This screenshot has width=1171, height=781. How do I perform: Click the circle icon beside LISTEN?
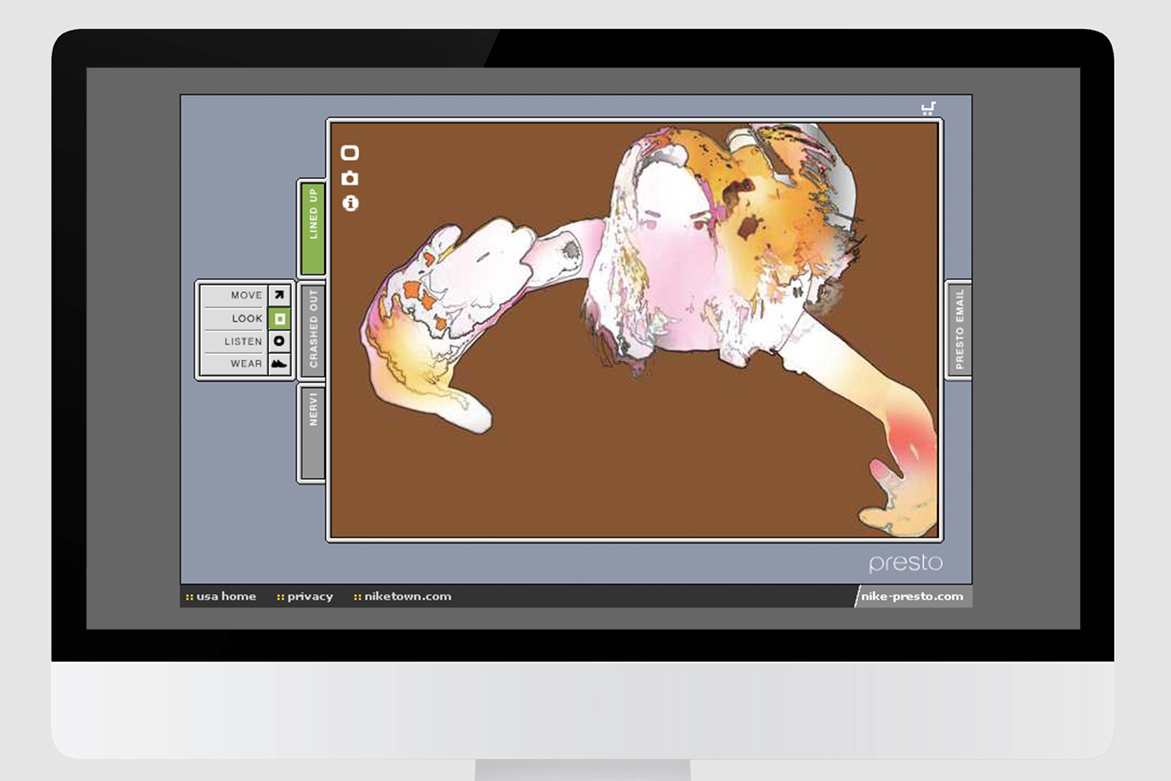point(279,341)
